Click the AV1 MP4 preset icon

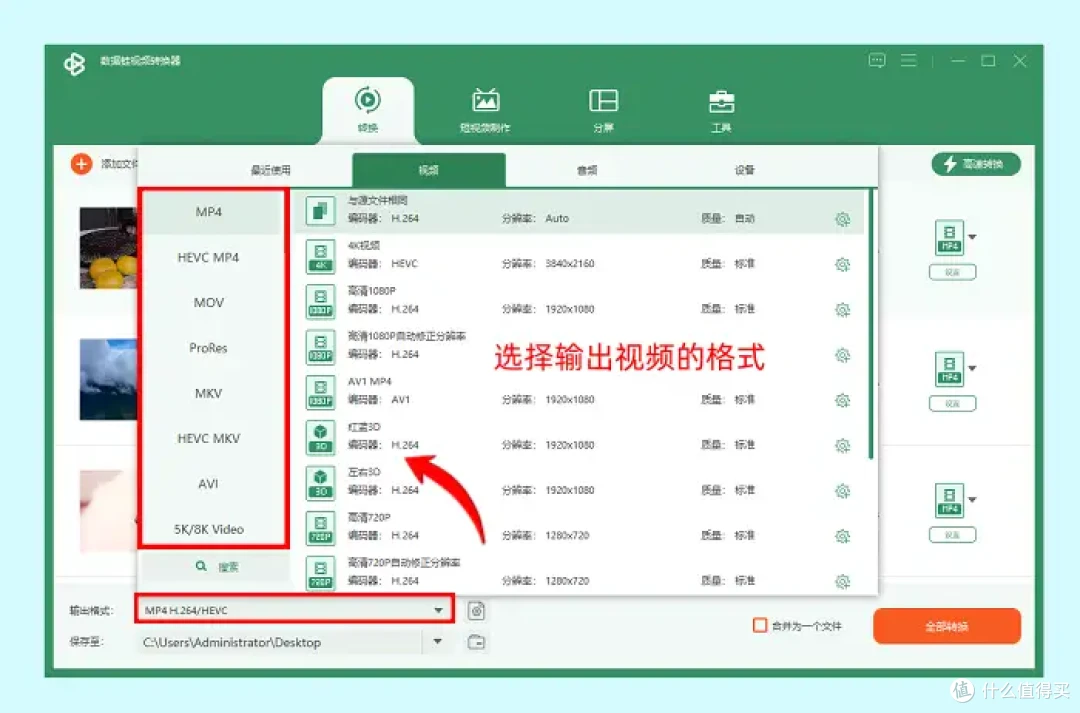coord(320,392)
